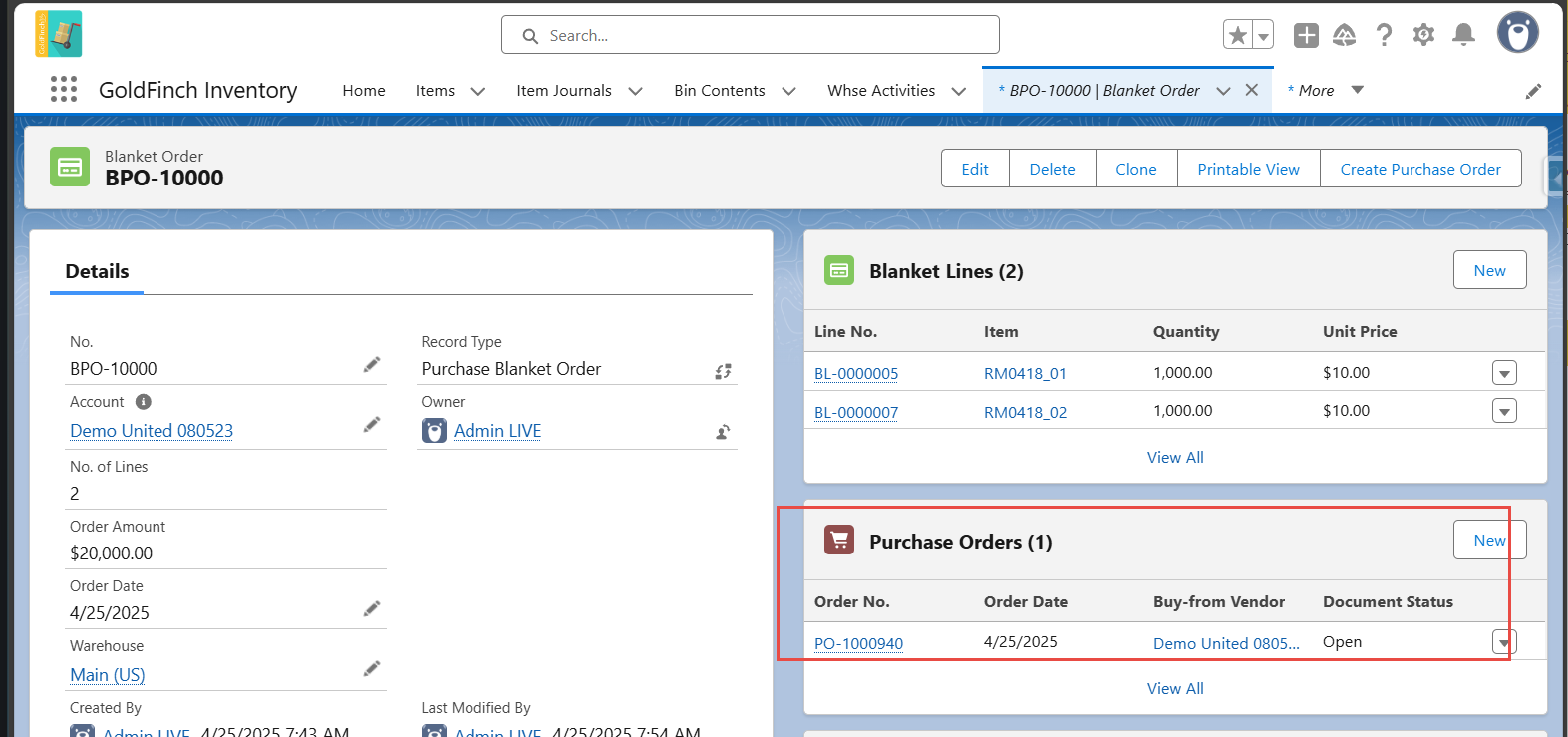Open the global actions plus icon
The height and width of the screenshot is (737, 1568).
point(1306,35)
